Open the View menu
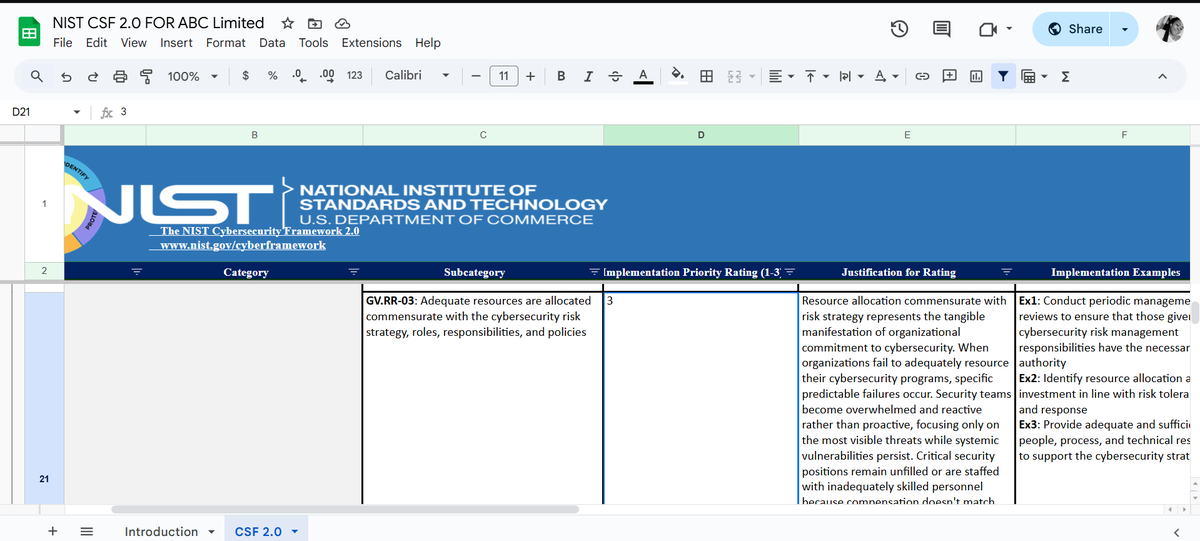Image resolution: width=1200 pixels, height=541 pixels. pyautogui.click(x=134, y=43)
